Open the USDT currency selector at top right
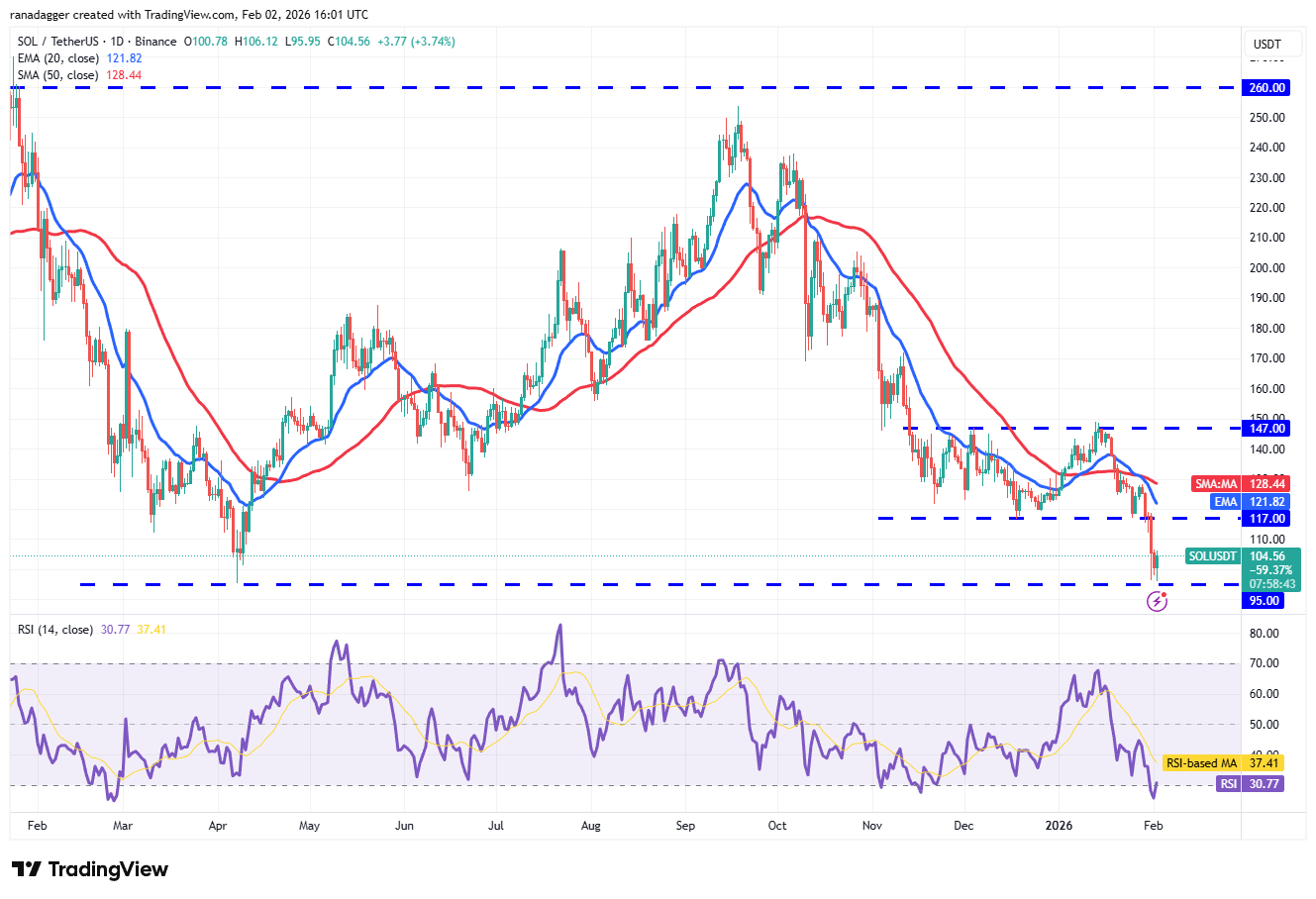 (1271, 44)
